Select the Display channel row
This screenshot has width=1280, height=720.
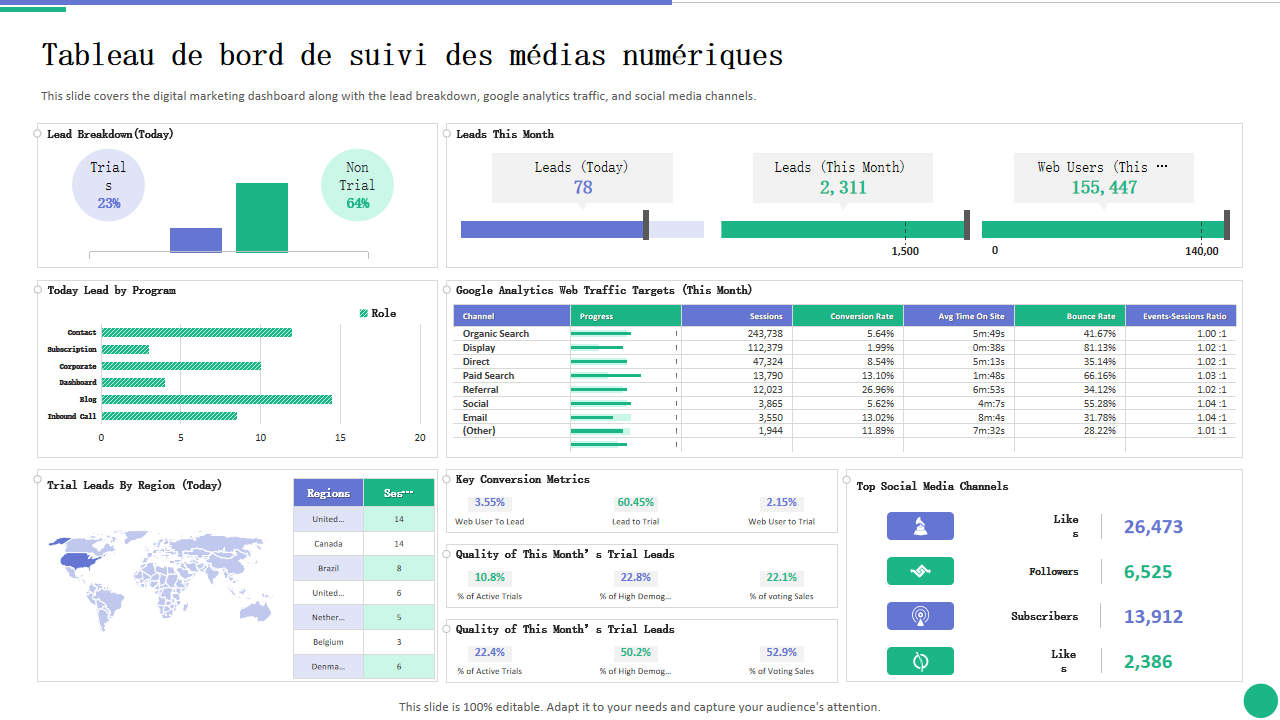click(x=845, y=347)
